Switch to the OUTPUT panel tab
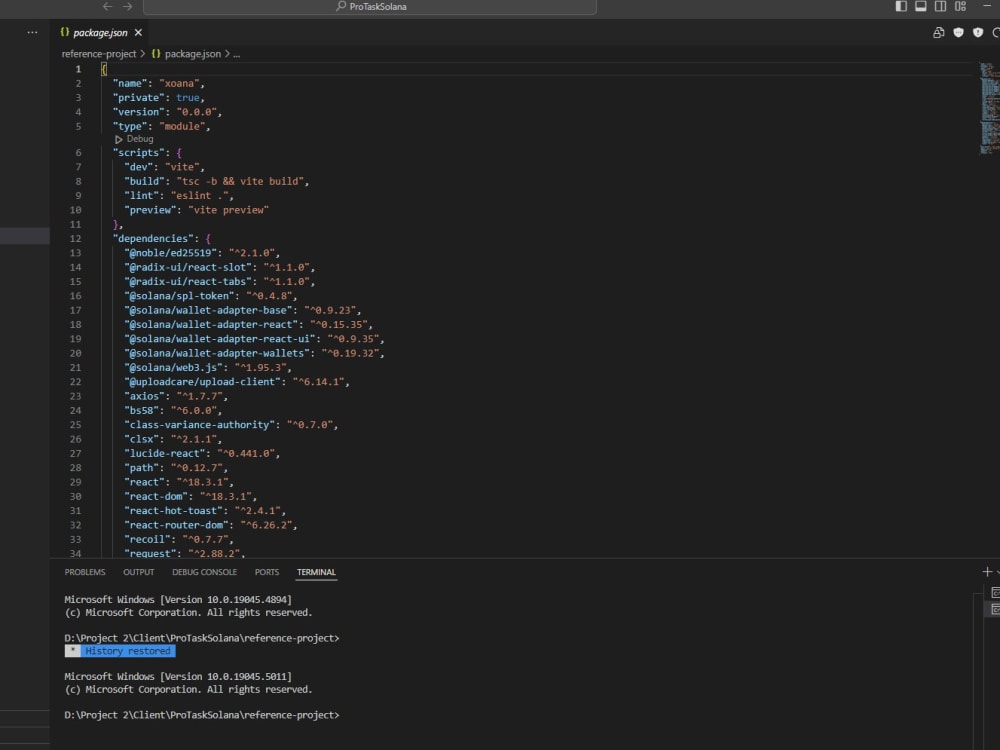Image resolution: width=1000 pixels, height=750 pixels. 138,572
